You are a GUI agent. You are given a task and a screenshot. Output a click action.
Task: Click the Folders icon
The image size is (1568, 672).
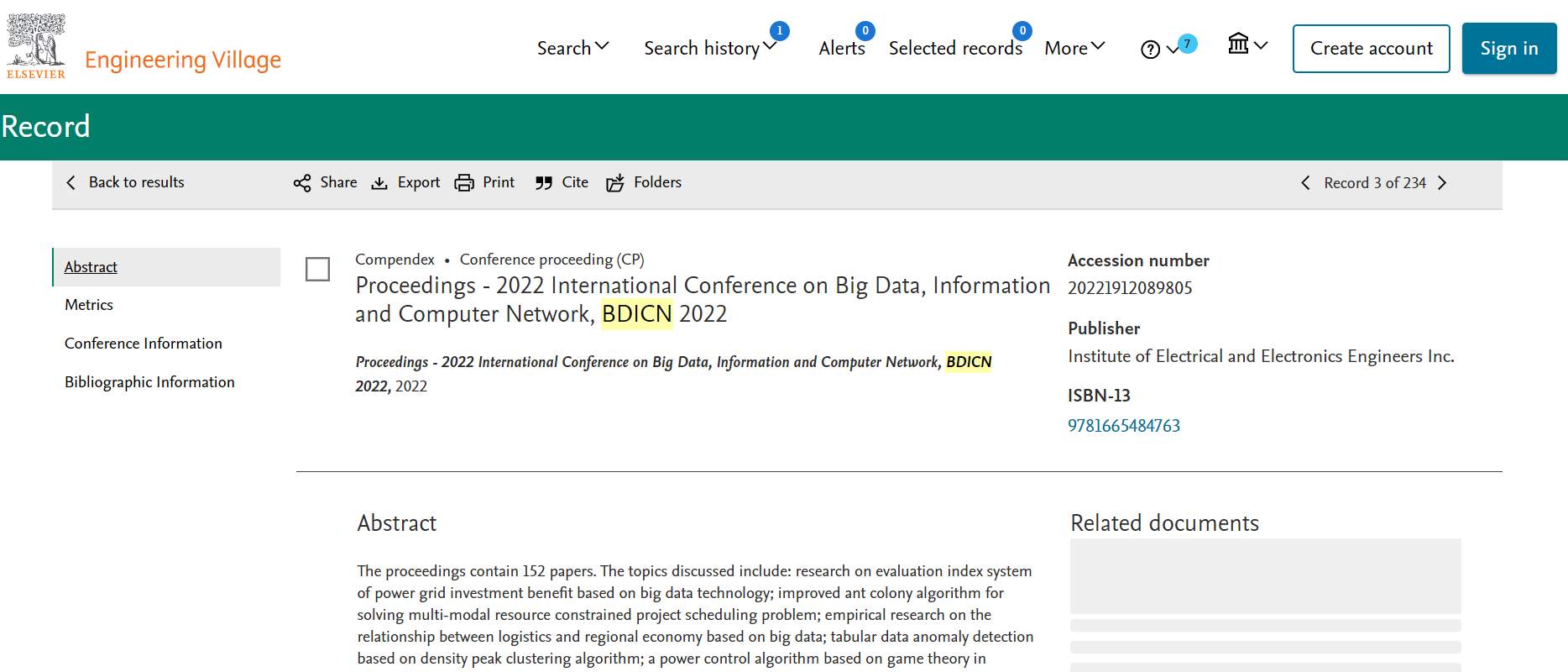pyautogui.click(x=615, y=183)
